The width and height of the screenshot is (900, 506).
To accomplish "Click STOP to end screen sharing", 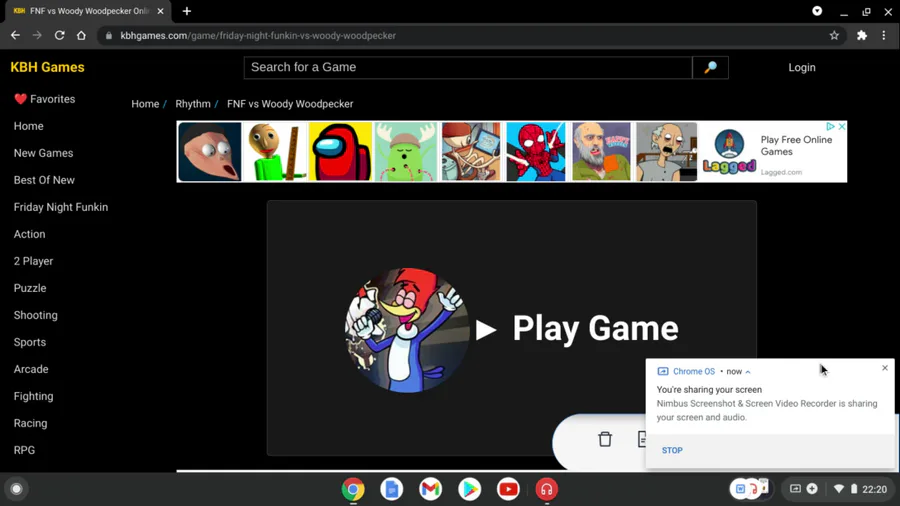I will point(672,450).
